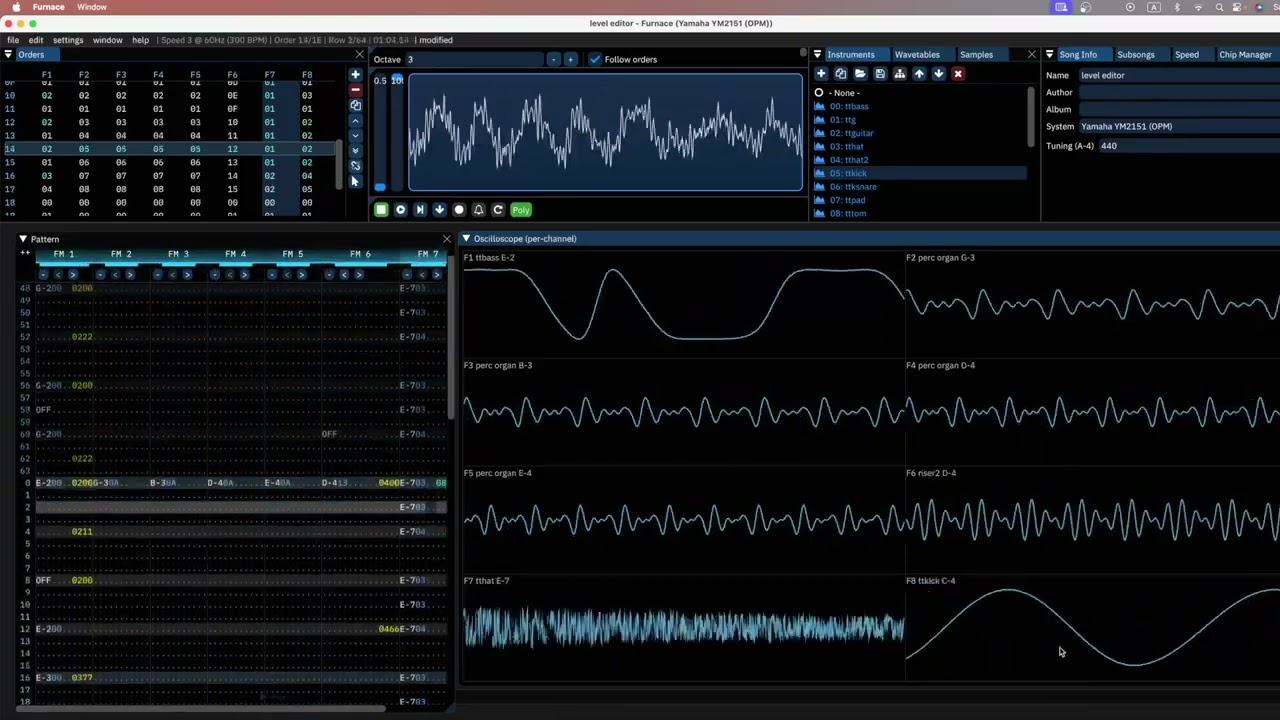Click the Octave value field

click(474, 59)
